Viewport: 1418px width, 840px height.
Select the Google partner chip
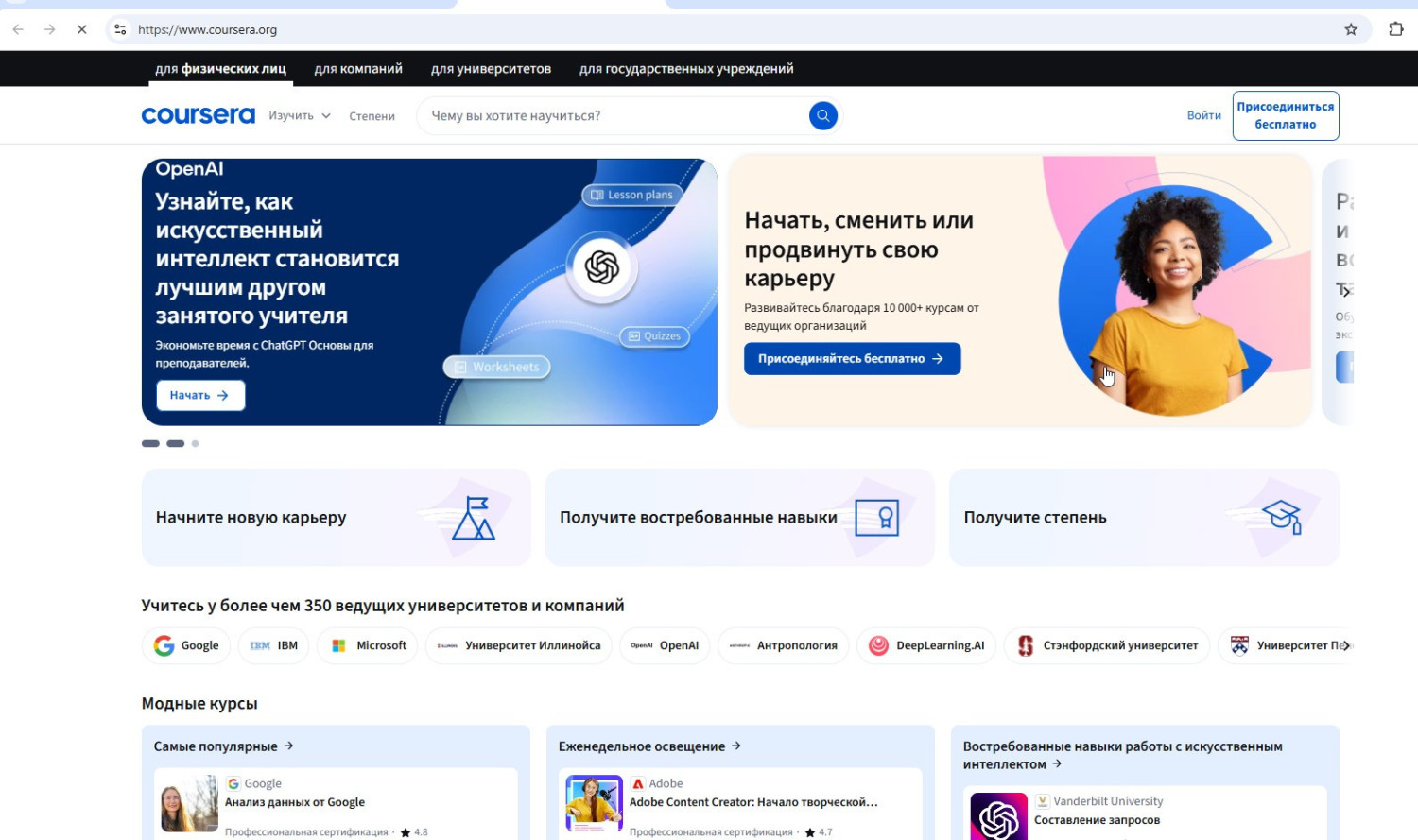[x=187, y=645]
